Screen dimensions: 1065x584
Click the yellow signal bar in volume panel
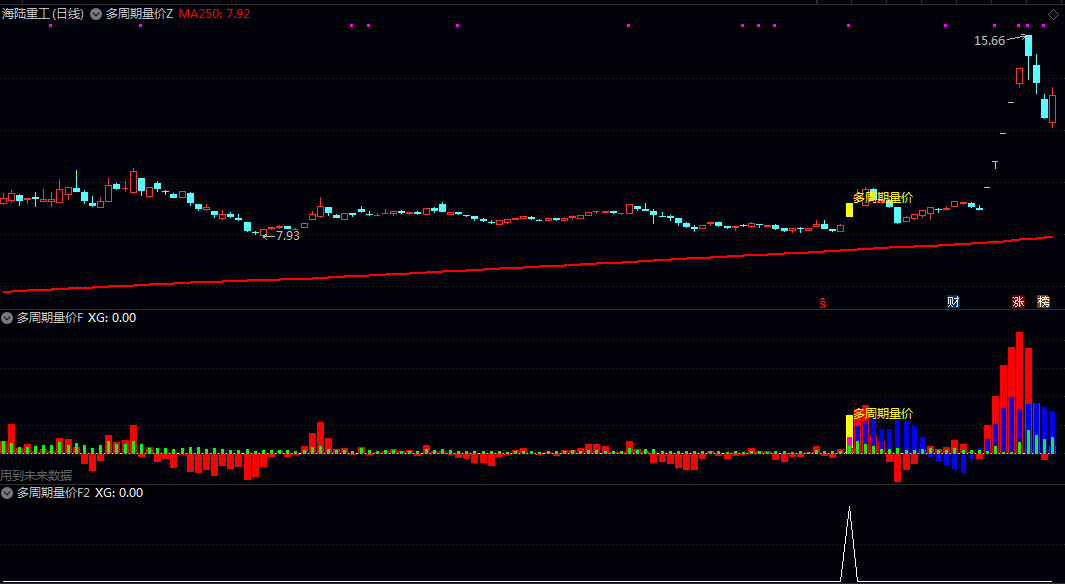tap(849, 427)
